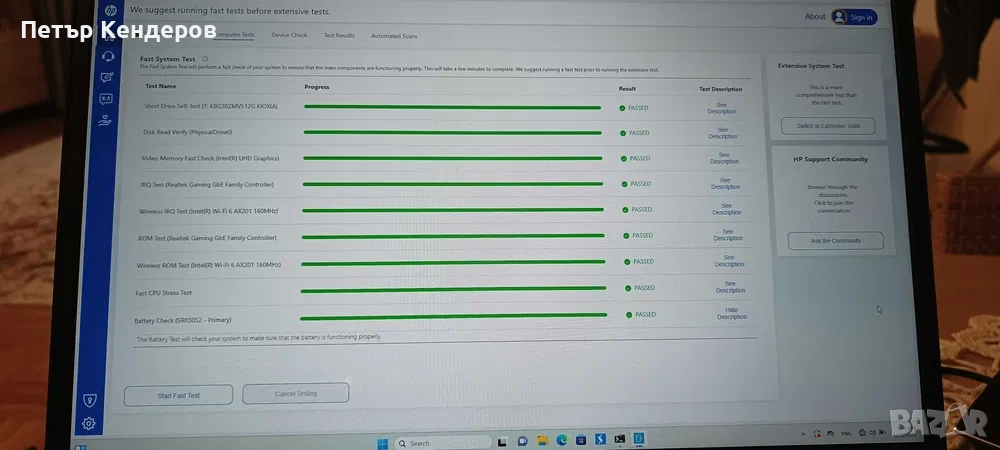Click the HP logo icon in sidebar
Viewport: 1000px width, 450px height.
coord(110,11)
